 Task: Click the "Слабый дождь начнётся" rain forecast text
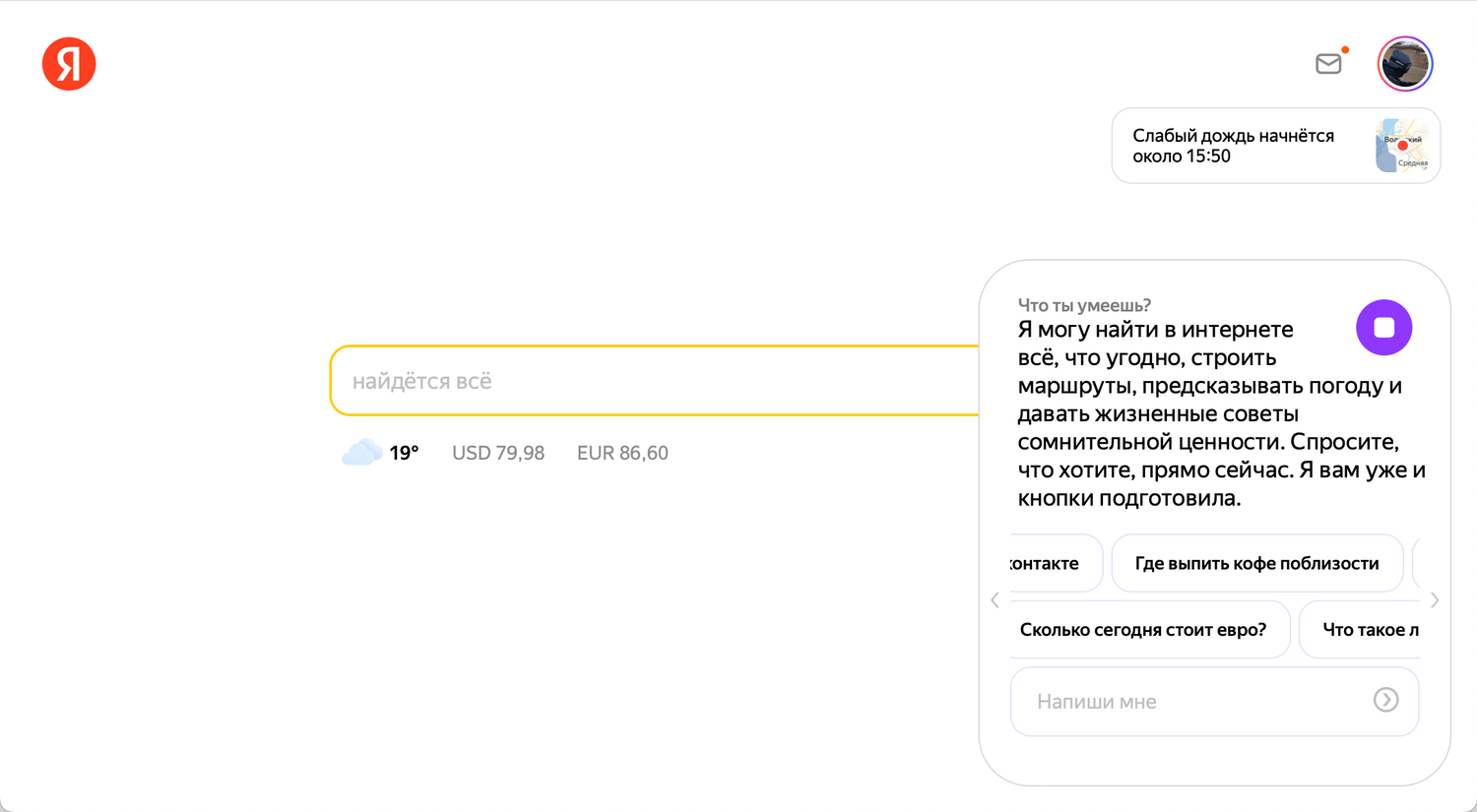pos(1233,146)
